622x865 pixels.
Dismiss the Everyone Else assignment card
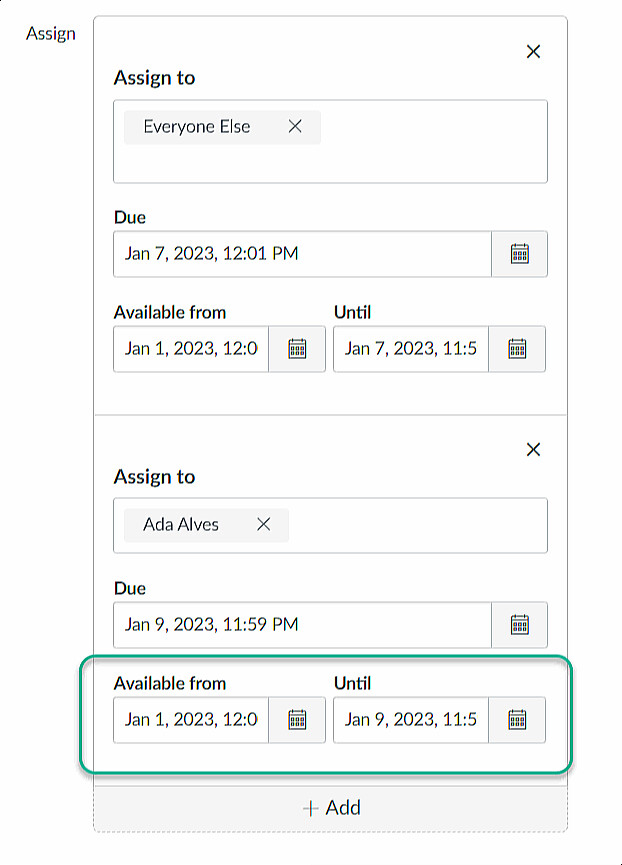tap(533, 51)
